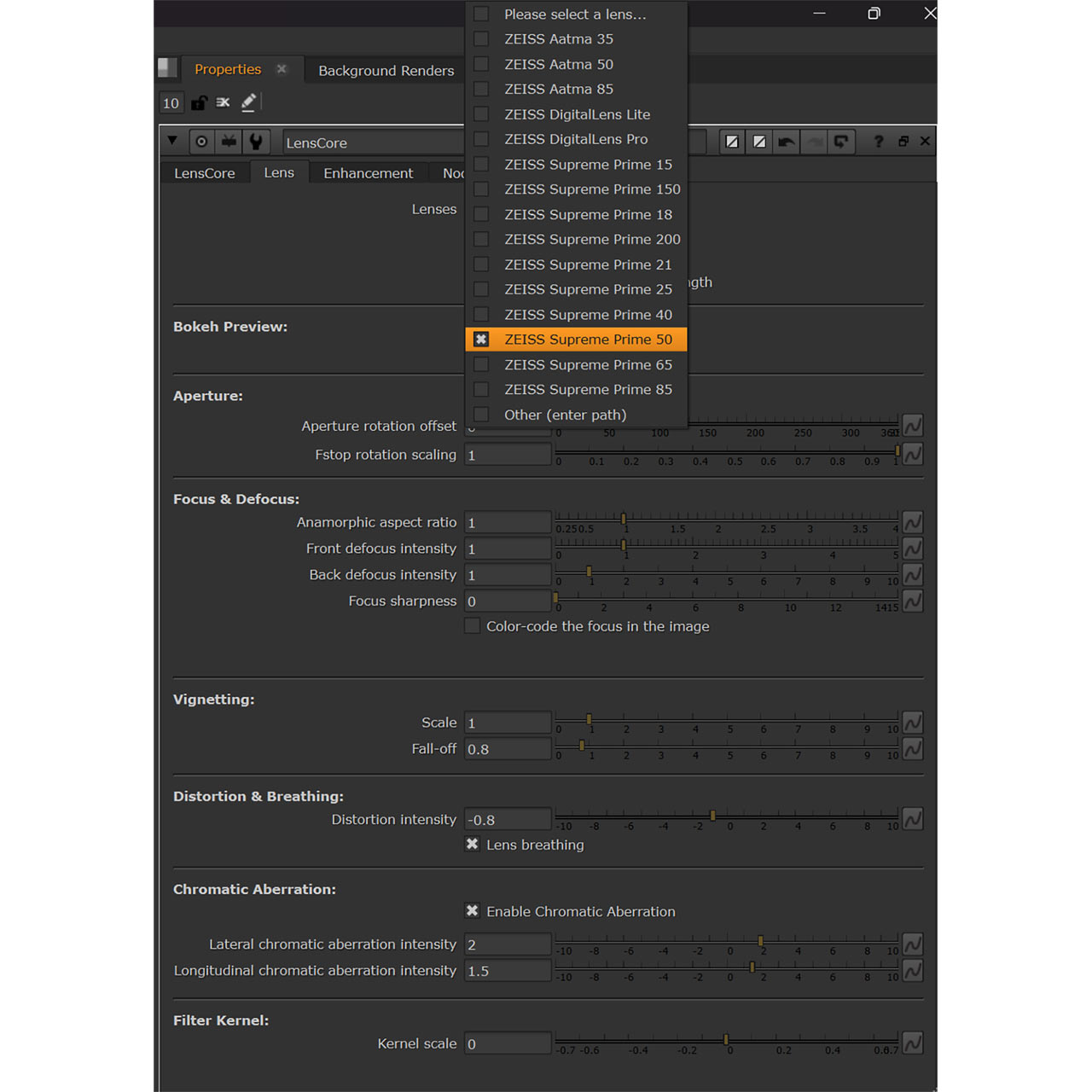The height and width of the screenshot is (1092, 1092).
Task: Enable Color-code the focus in the image
Action: (x=472, y=626)
